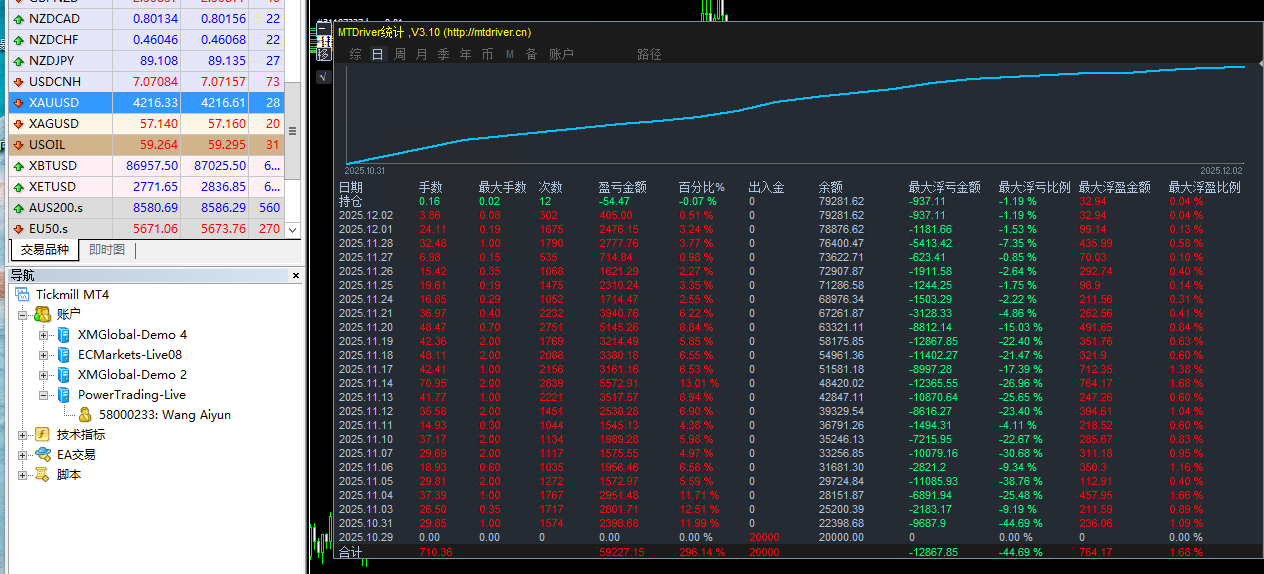Click the 日期 column header
Viewport: 1264px width, 574px height.
(x=351, y=187)
